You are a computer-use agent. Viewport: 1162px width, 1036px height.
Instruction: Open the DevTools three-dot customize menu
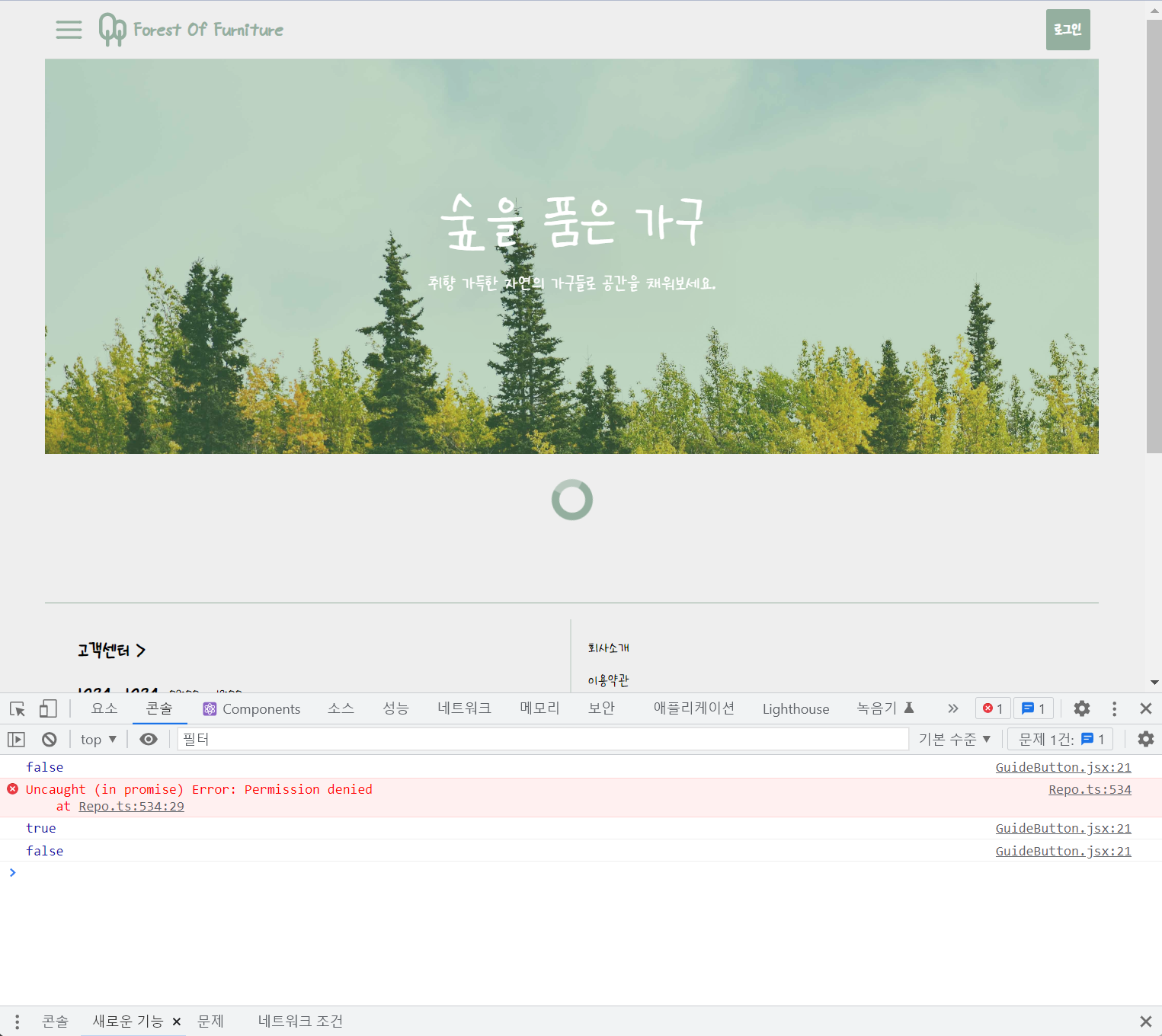tap(1114, 708)
